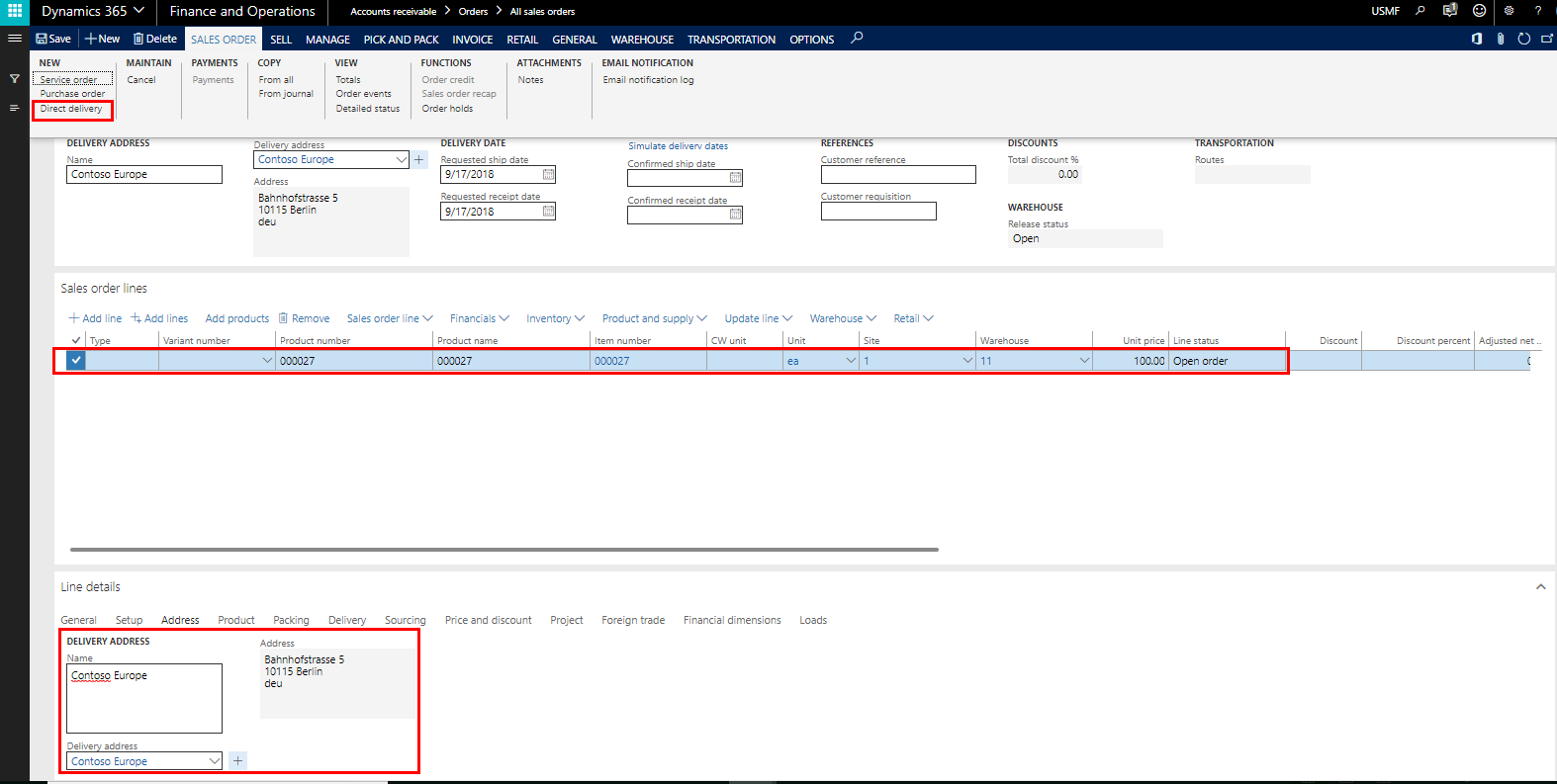Click item number link 000027
Screen dimensions: 1557x784
click(612, 361)
